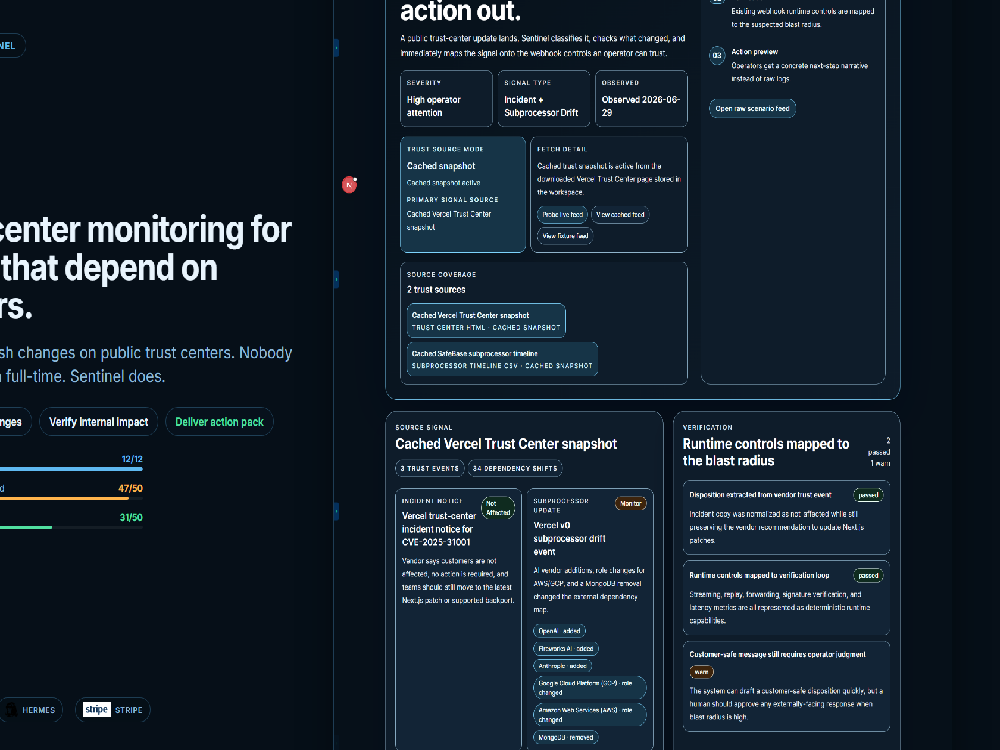
Task: Click the Observed 2026-06-29 card
Action: (641, 98)
